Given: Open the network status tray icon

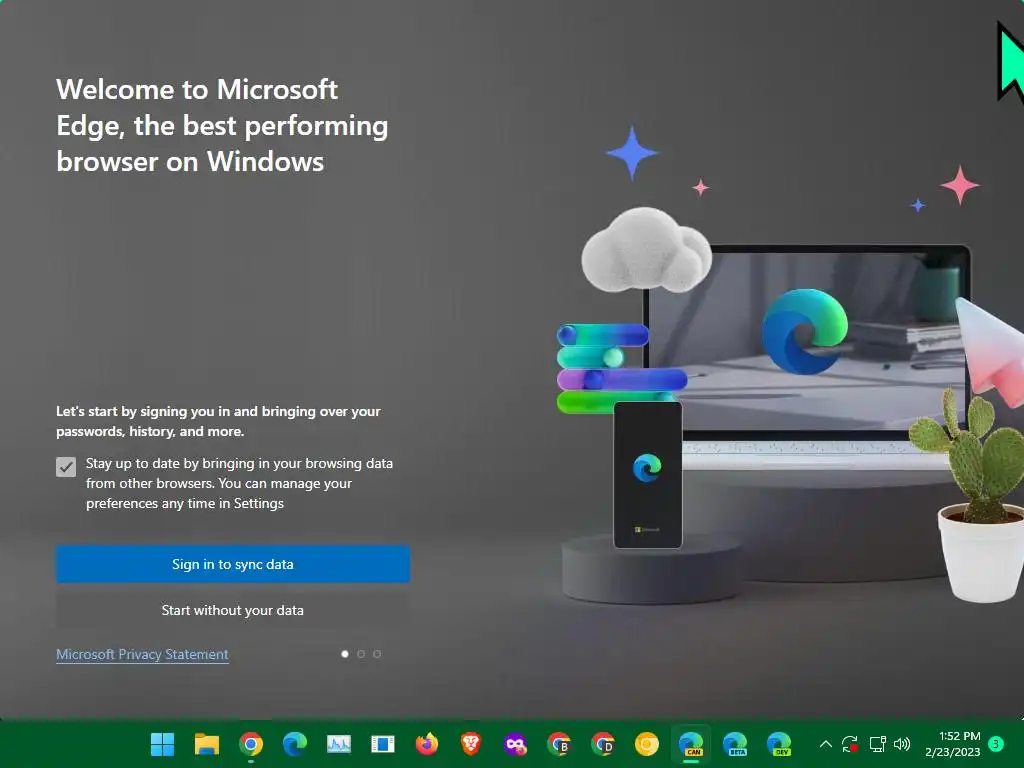Looking at the screenshot, I should click(x=877, y=744).
